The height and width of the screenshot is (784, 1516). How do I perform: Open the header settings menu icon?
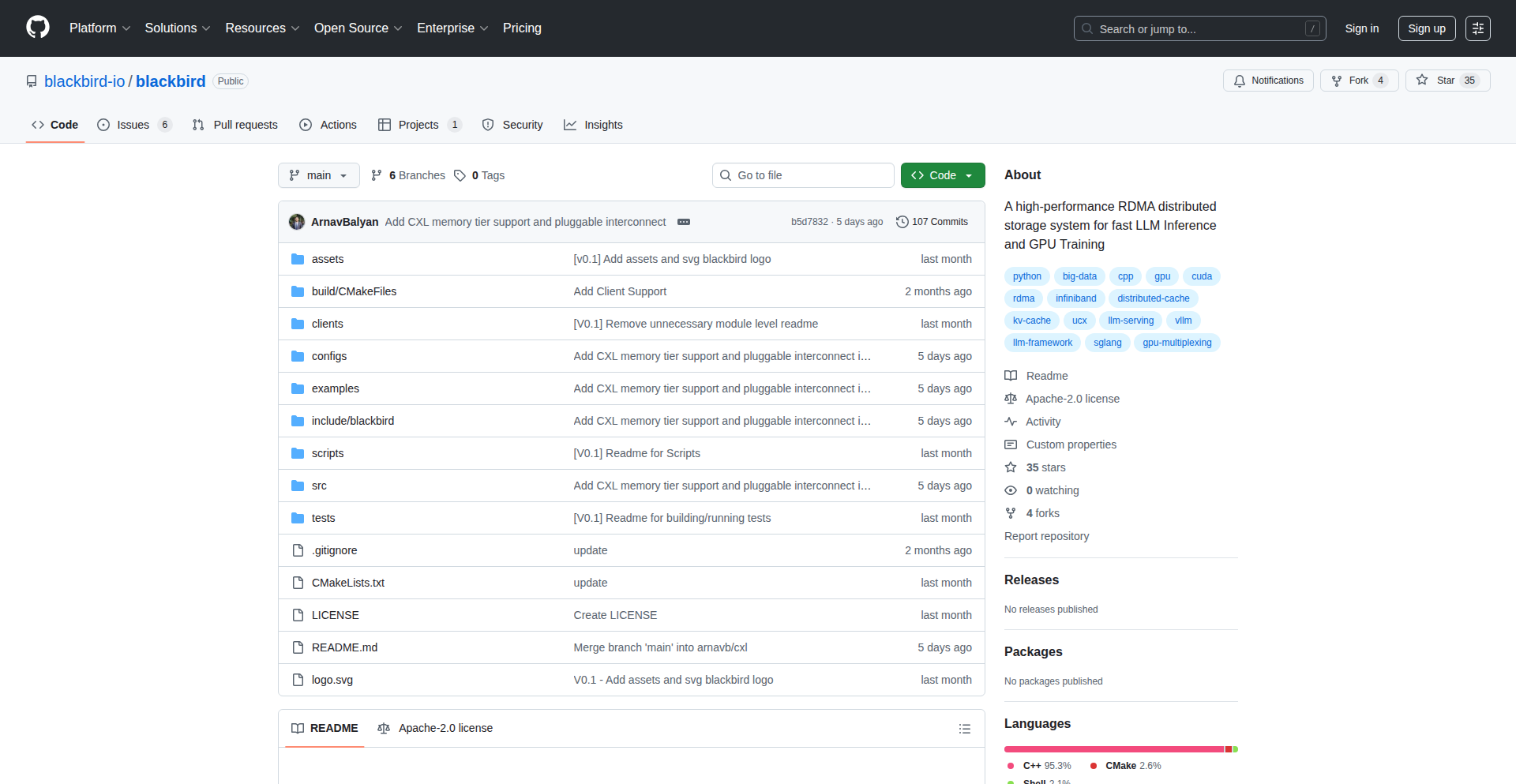[x=1477, y=28]
